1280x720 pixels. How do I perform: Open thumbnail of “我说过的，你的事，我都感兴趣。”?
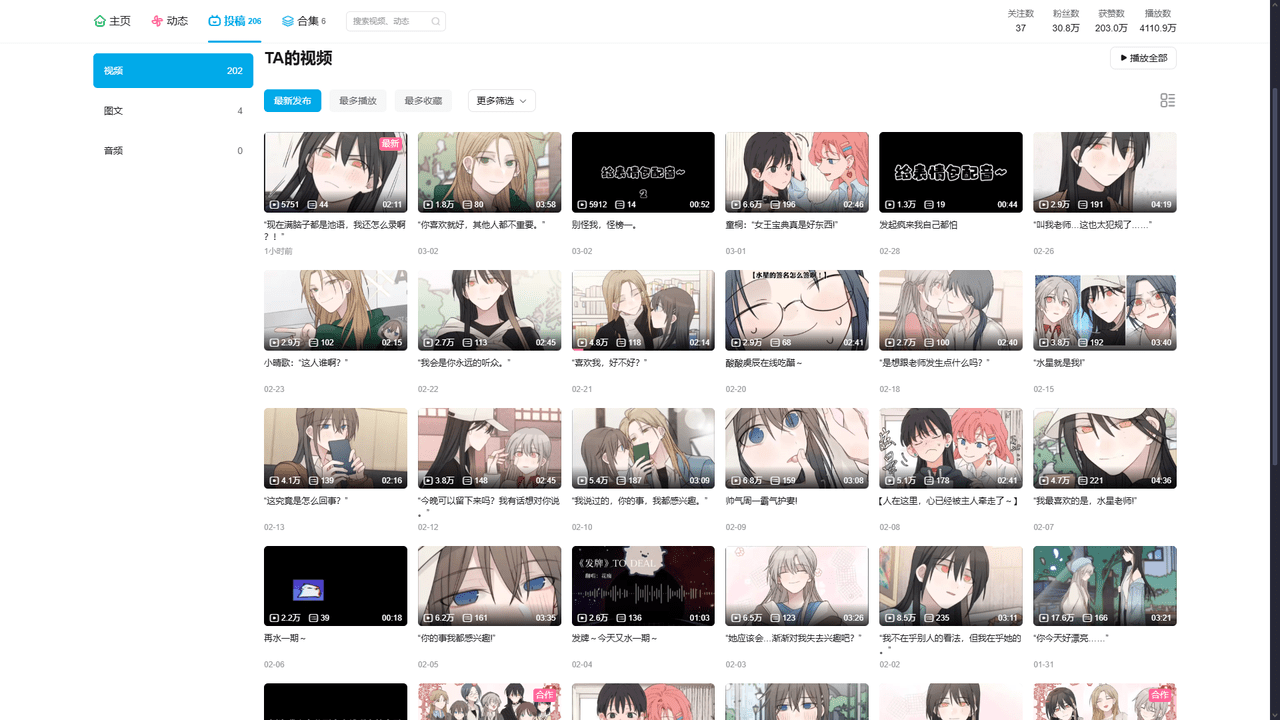[x=644, y=448]
